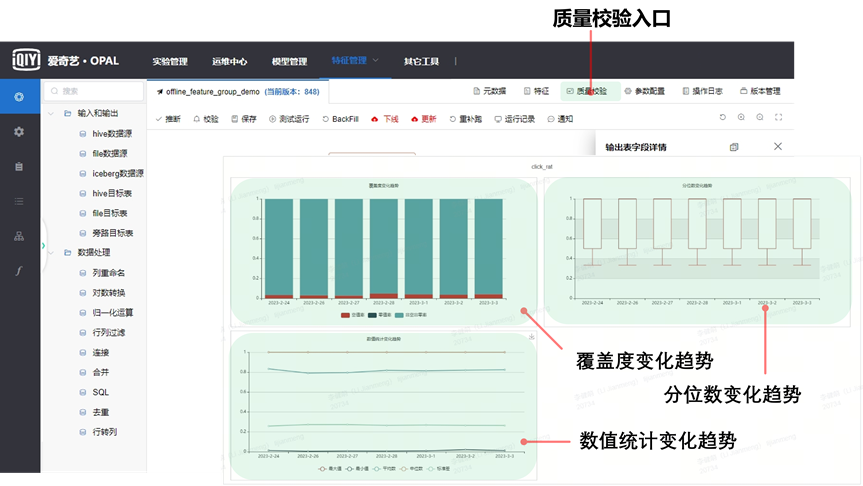Close the output table field details panel
The image size is (863, 486).
(778, 147)
